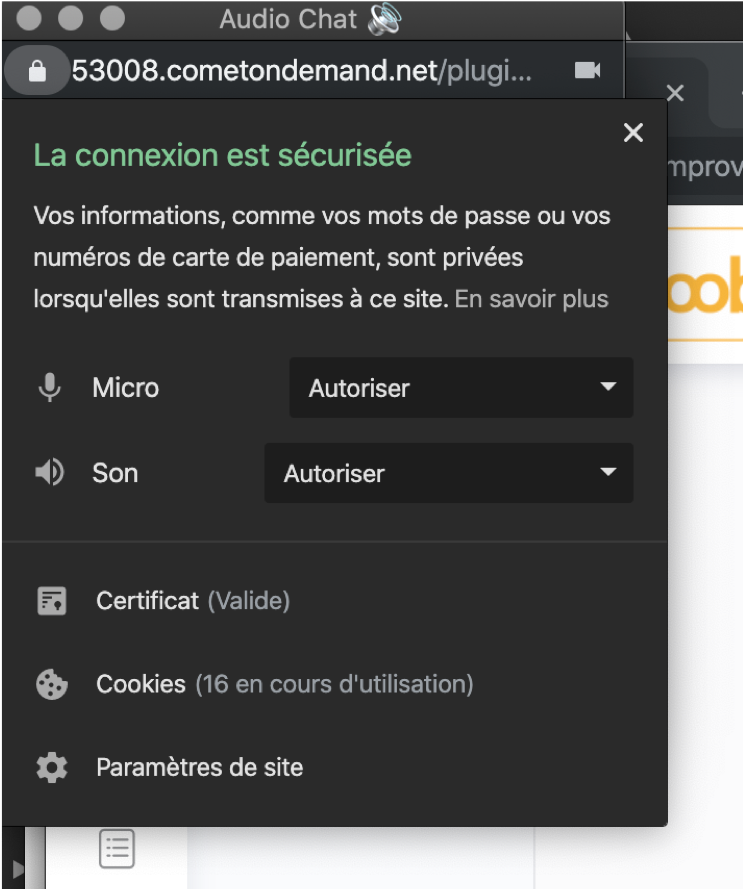743x889 pixels.
Task: Click the camera icon in address bar
Action: [587, 70]
